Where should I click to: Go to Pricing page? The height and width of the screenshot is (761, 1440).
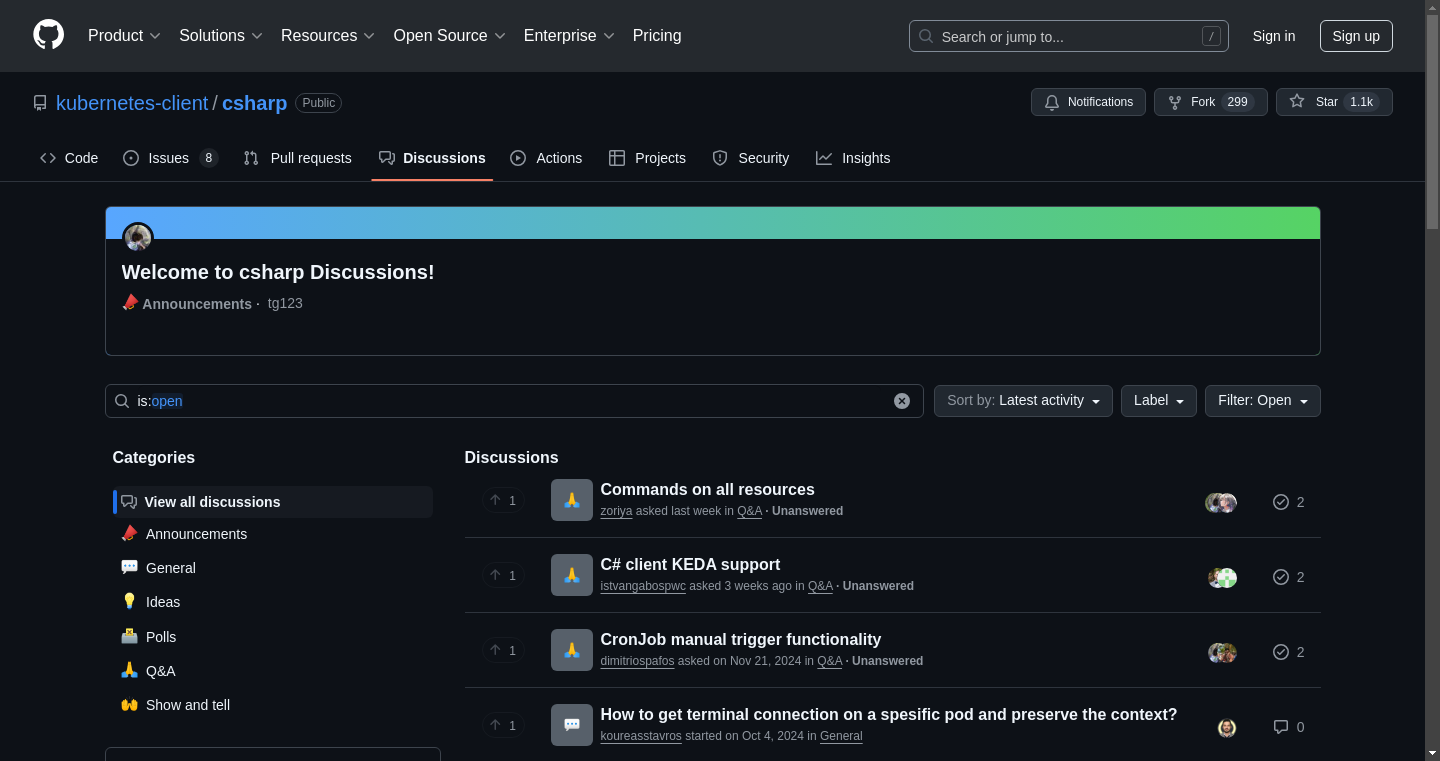click(x=657, y=36)
